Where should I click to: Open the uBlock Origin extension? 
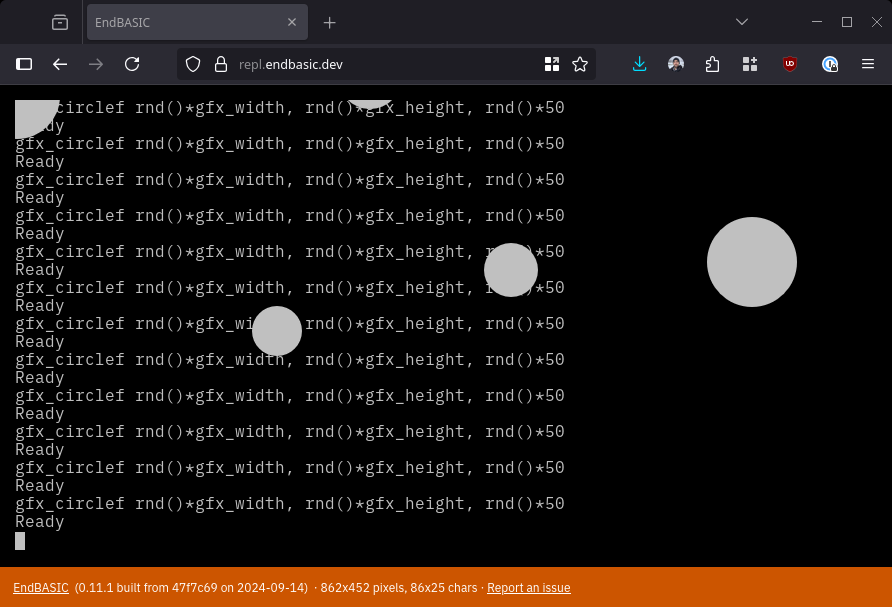(790, 64)
